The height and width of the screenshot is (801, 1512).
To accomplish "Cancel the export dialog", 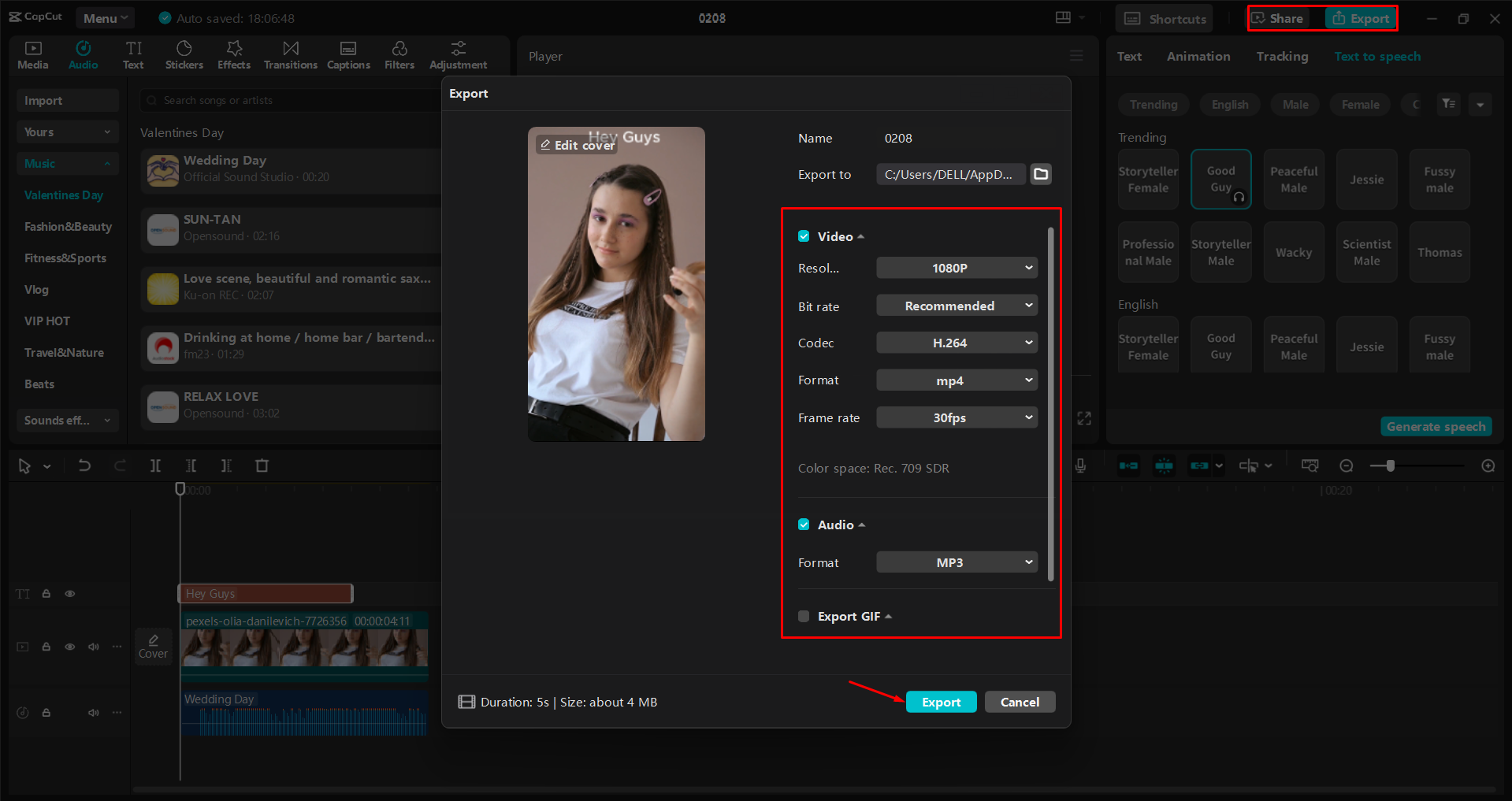I will pos(1020,702).
